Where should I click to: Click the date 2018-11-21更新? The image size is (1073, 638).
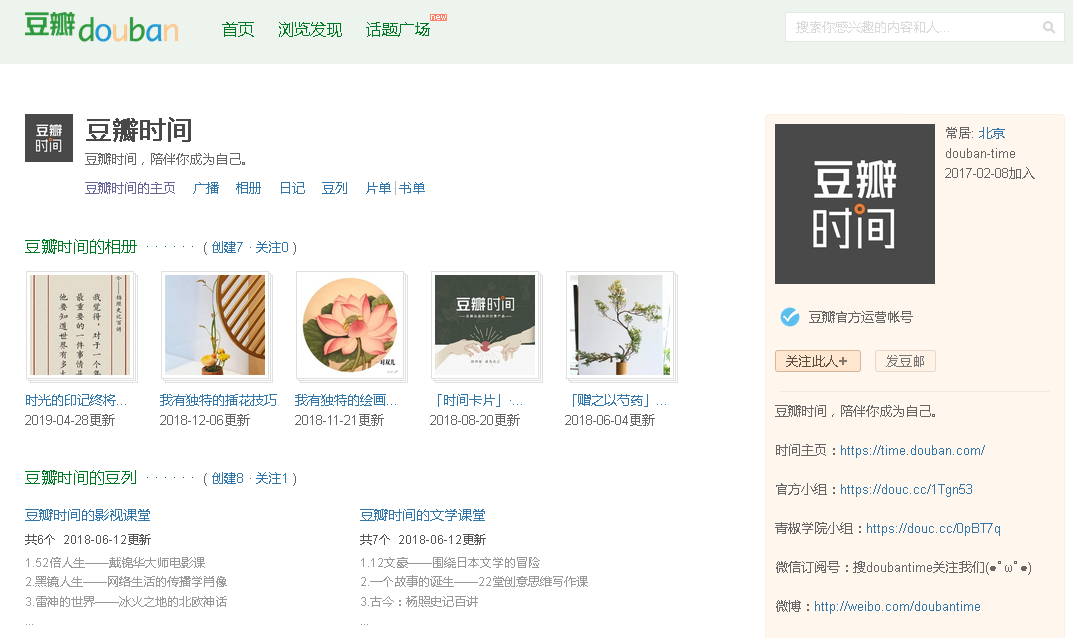pos(339,420)
